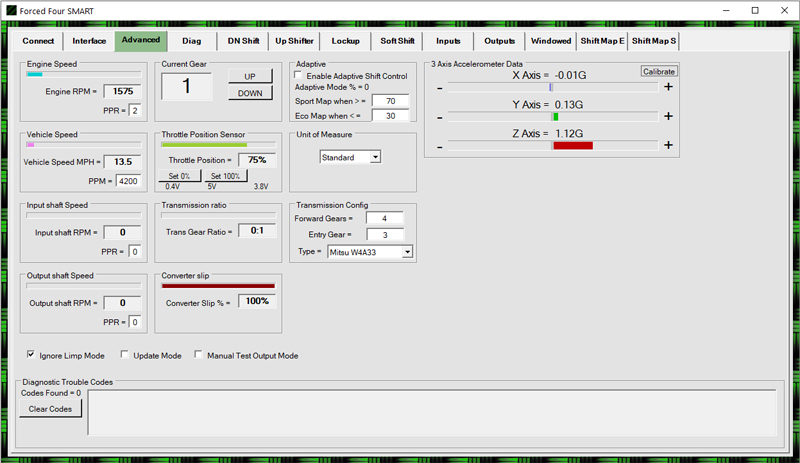Click the Z Axis minus sign
The image size is (800, 463).
[440, 145]
